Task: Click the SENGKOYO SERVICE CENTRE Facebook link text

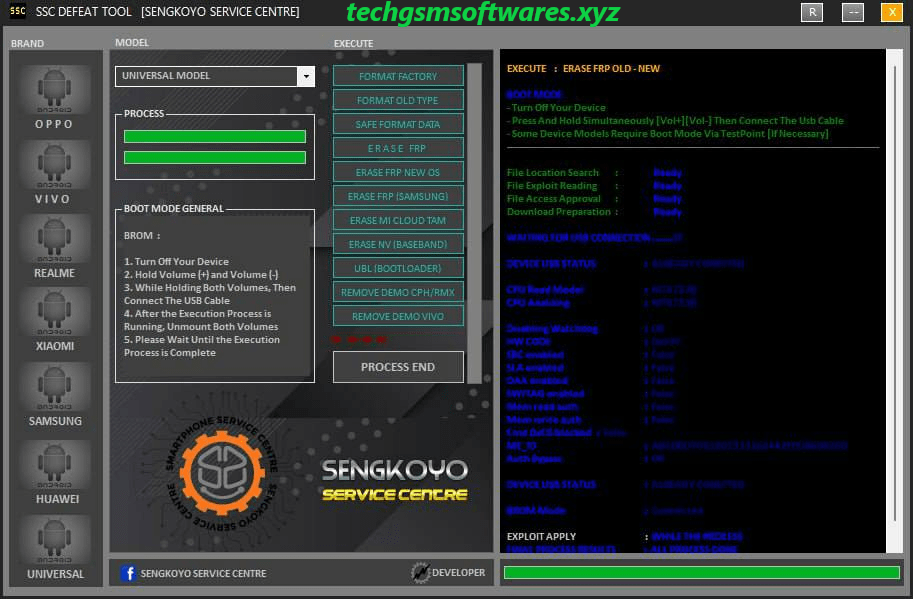Action: [203, 573]
